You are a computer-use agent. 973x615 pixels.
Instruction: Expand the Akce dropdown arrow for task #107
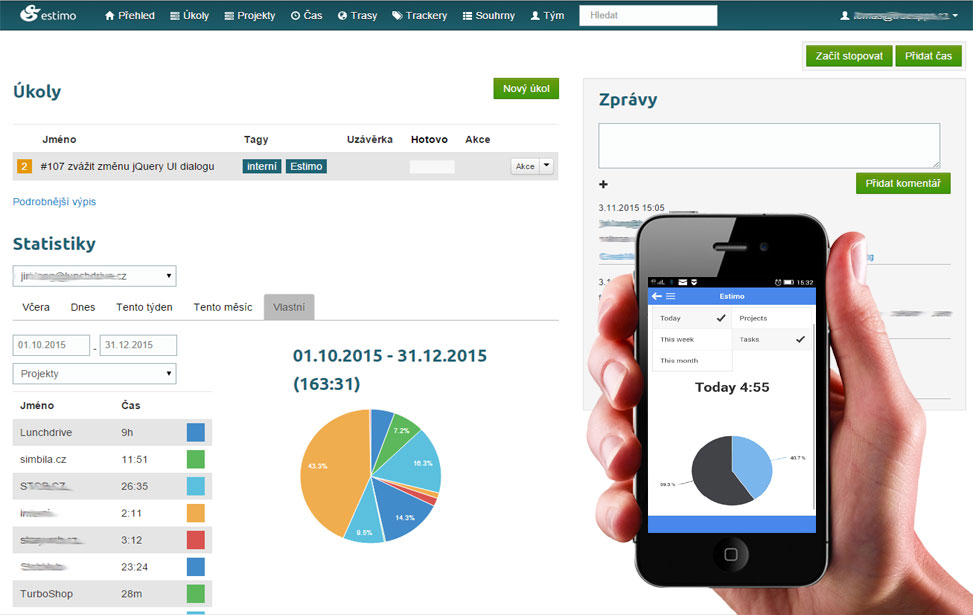[546, 166]
